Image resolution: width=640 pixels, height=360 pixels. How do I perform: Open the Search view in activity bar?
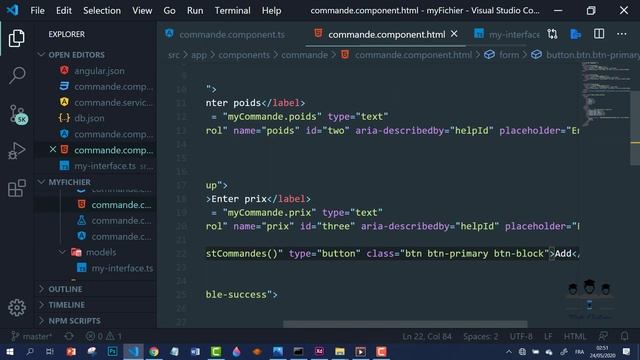17,75
